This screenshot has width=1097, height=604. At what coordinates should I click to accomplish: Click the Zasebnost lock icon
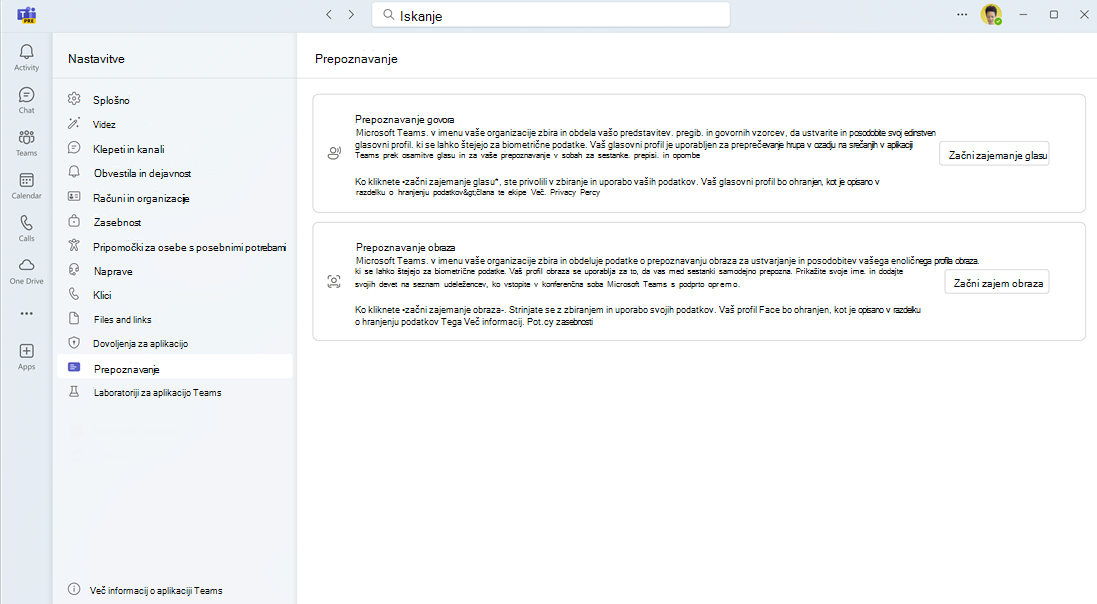click(x=74, y=221)
